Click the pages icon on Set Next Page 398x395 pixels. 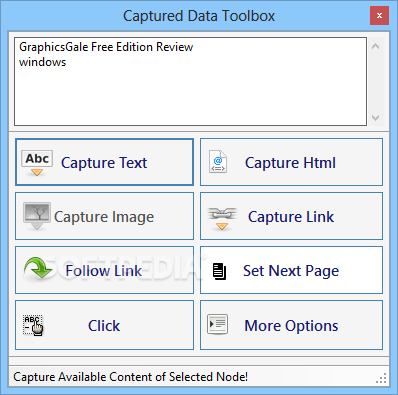(x=219, y=271)
